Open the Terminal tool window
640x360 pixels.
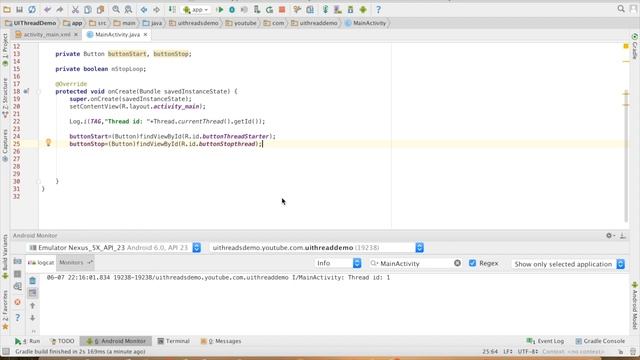pyautogui.click(x=174, y=341)
